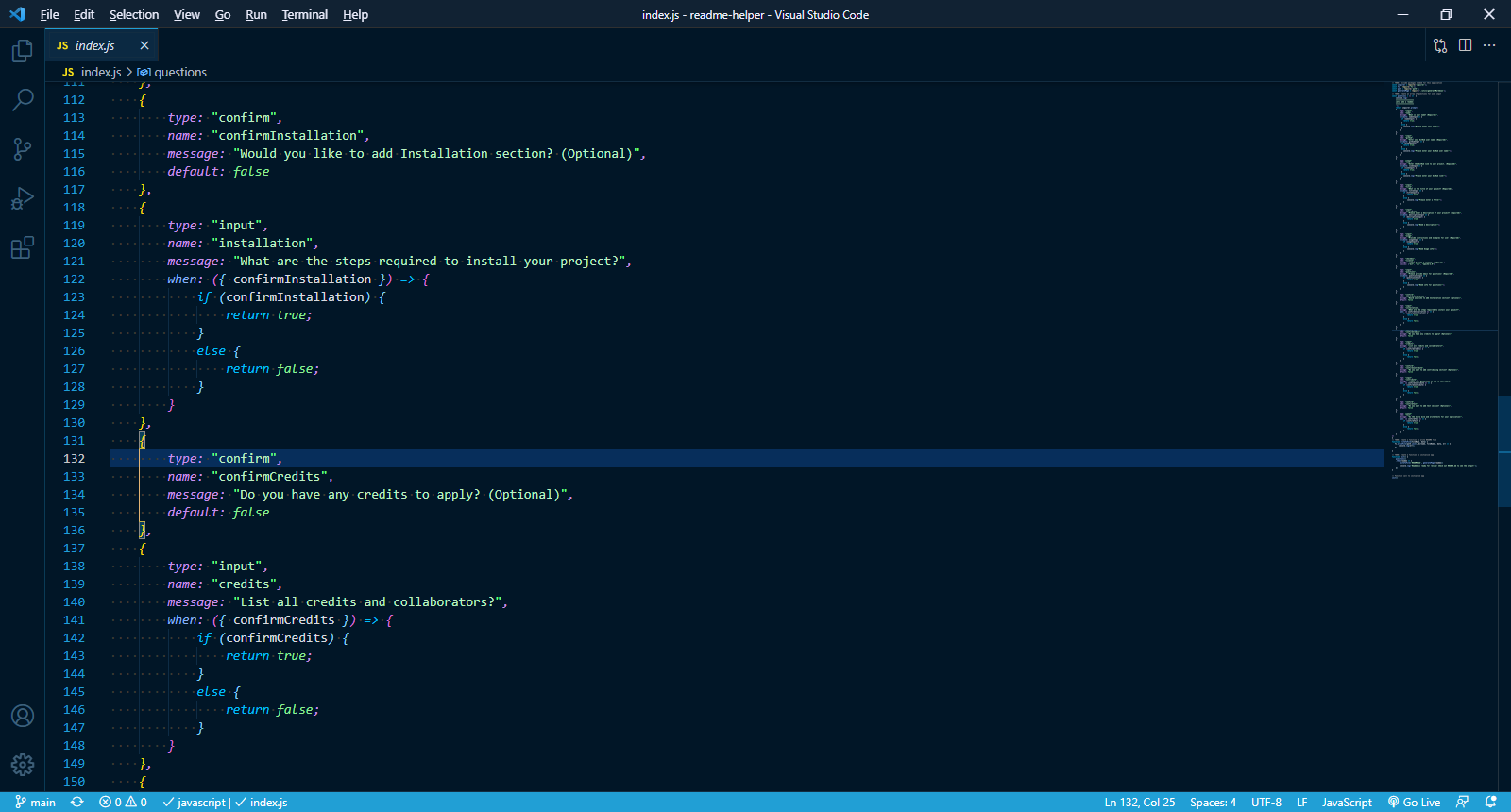1511x812 pixels.
Task: Open notifications bell in status bar
Action: (x=1490, y=802)
